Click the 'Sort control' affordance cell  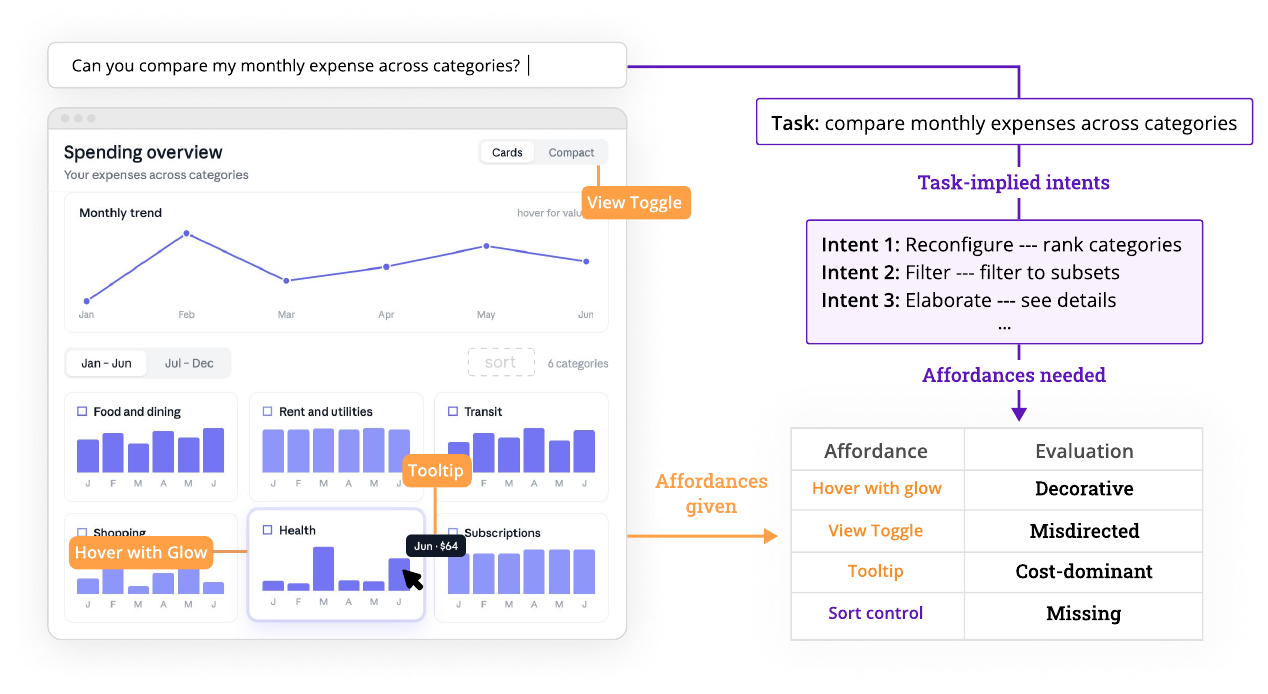point(876,614)
